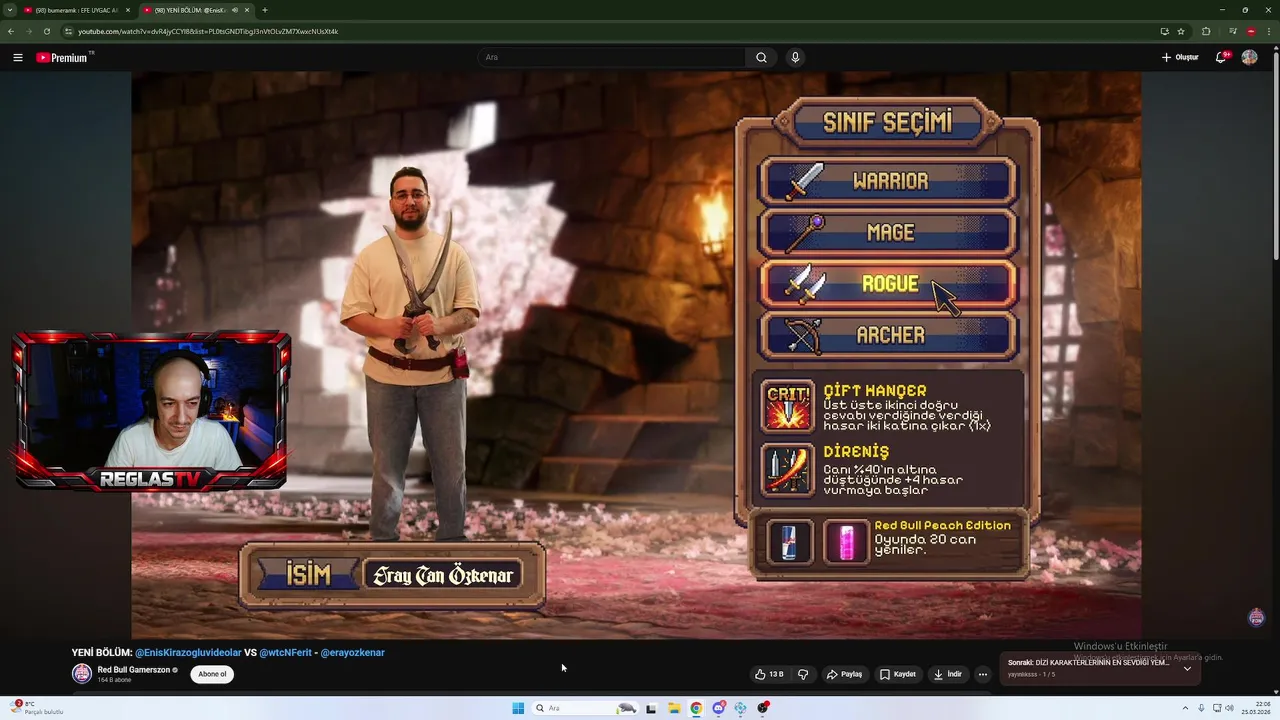Click the pink Peach Edition can icon
Screen dimensions: 1280x720
click(x=846, y=542)
